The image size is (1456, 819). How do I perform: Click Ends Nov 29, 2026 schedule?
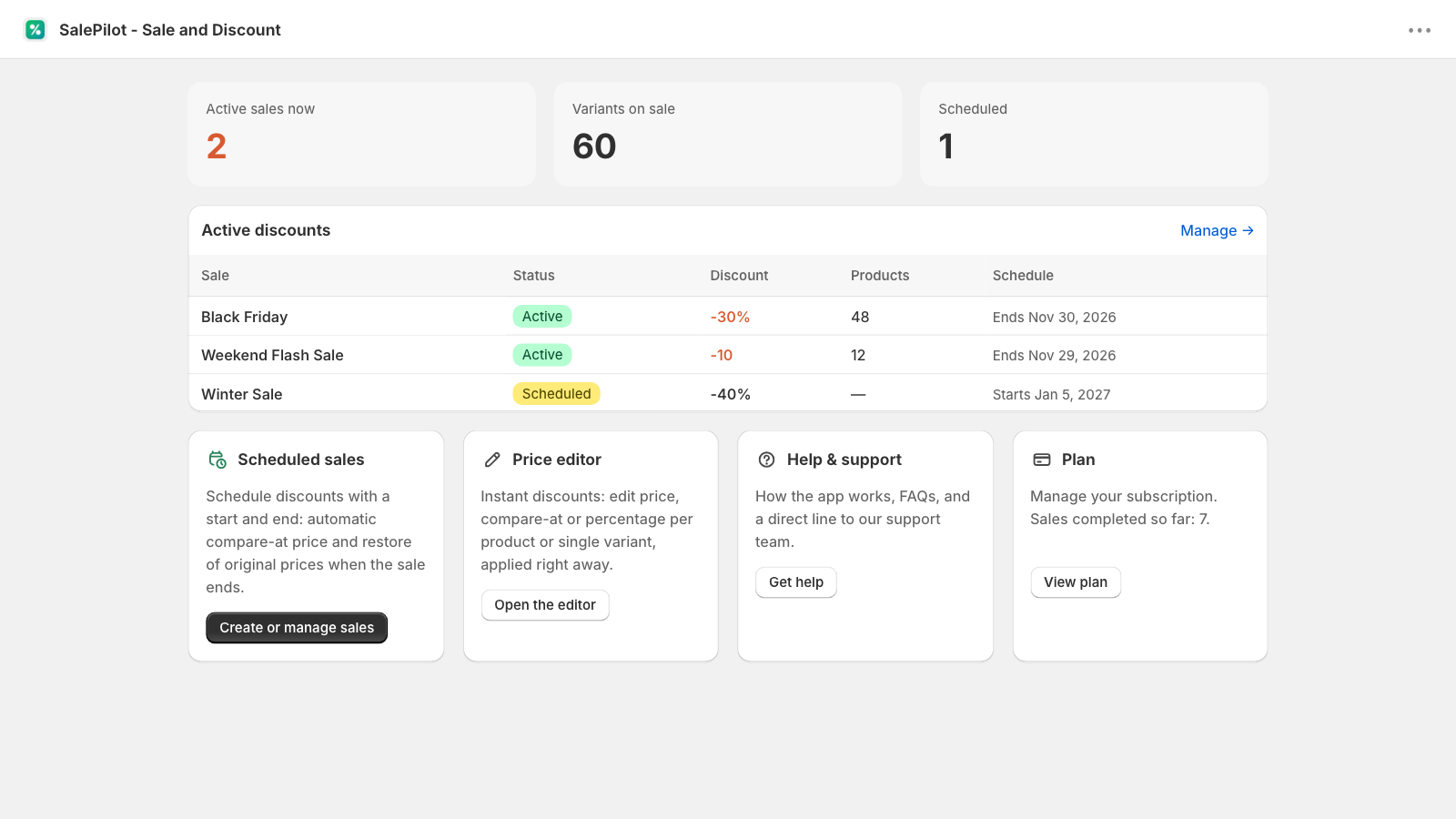point(1054,355)
